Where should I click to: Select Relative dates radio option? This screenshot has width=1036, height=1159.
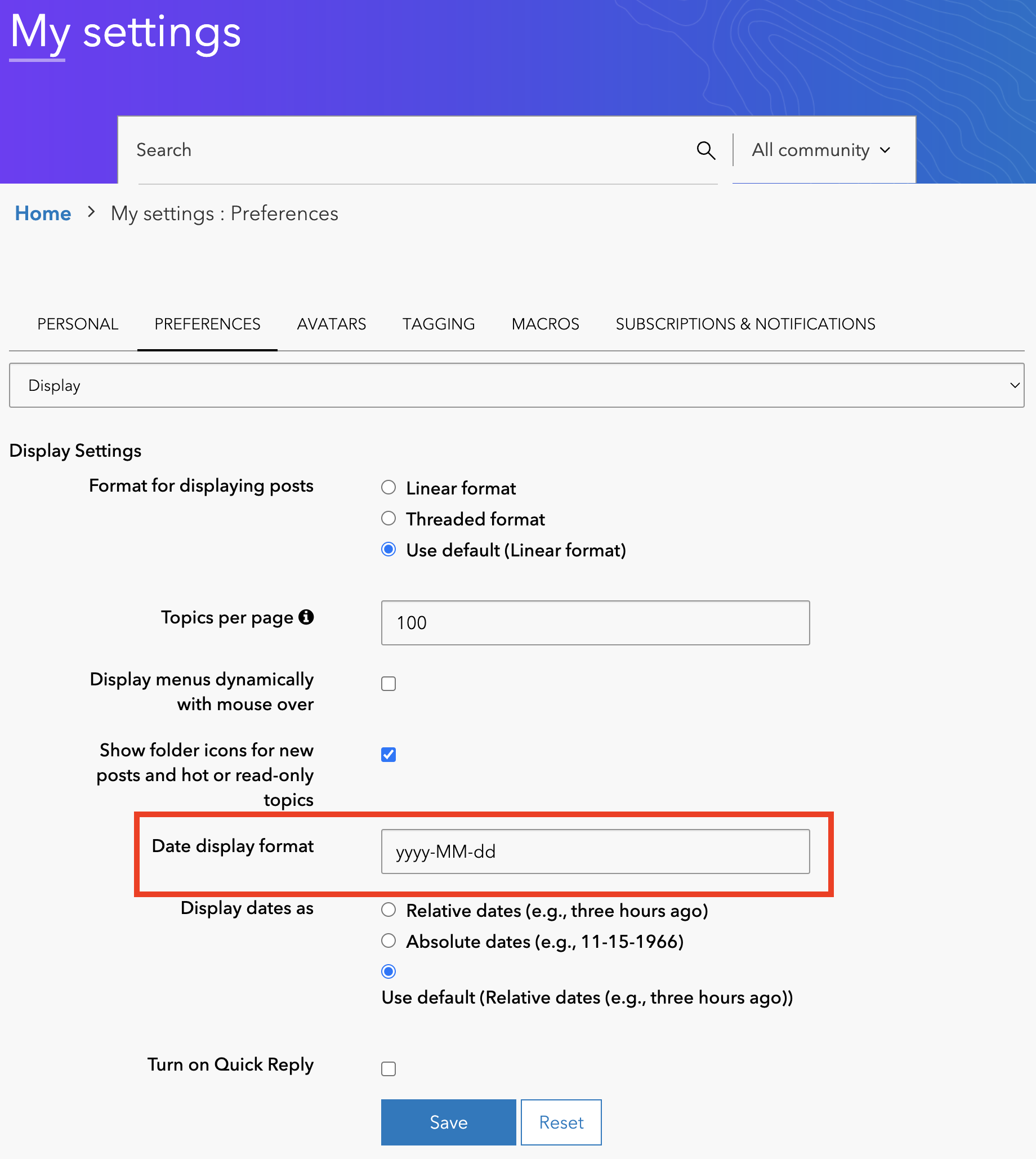point(388,910)
